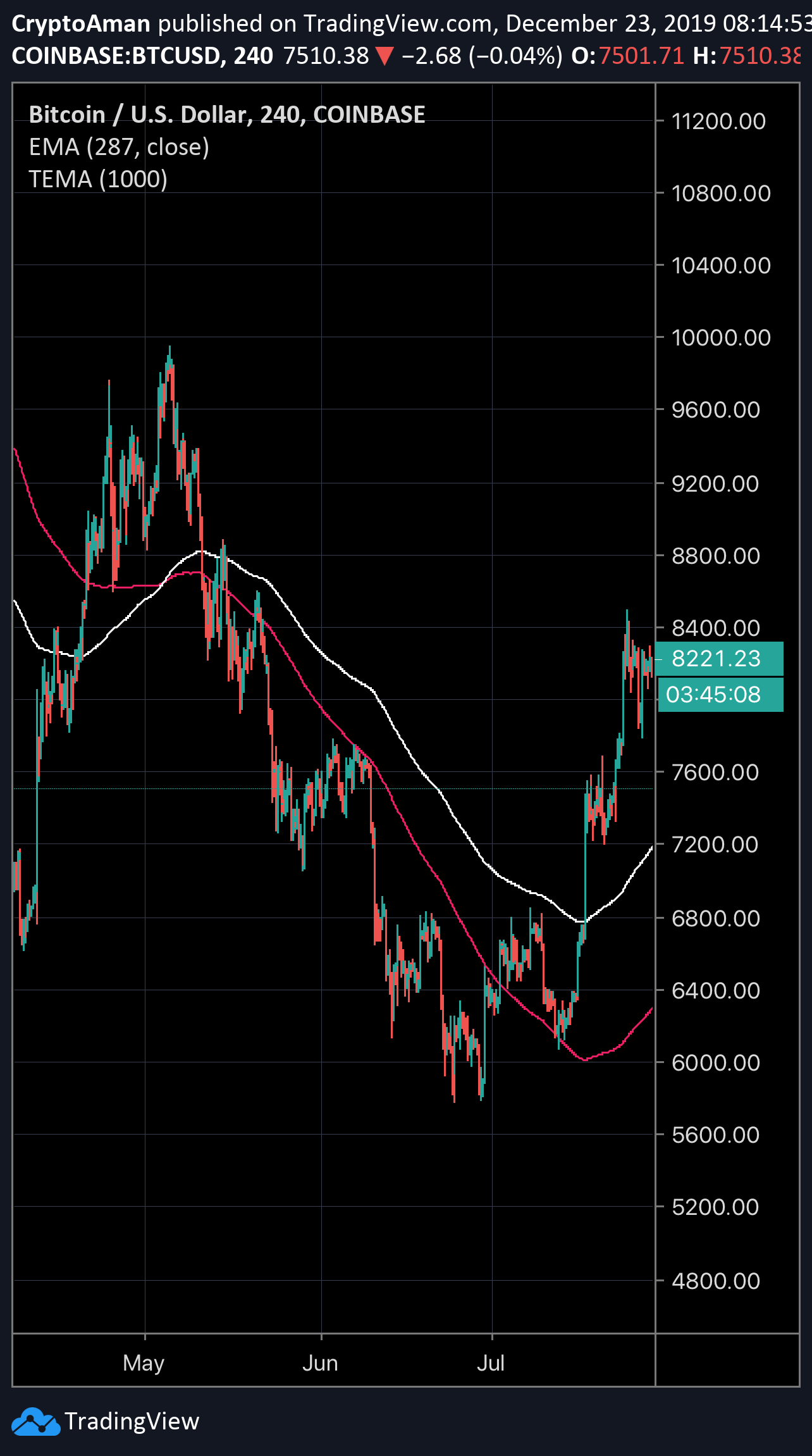The height and width of the screenshot is (1456, 812).
Task: Click the Bitcoin / U.S. Dollar chart title
Action: [x=227, y=115]
